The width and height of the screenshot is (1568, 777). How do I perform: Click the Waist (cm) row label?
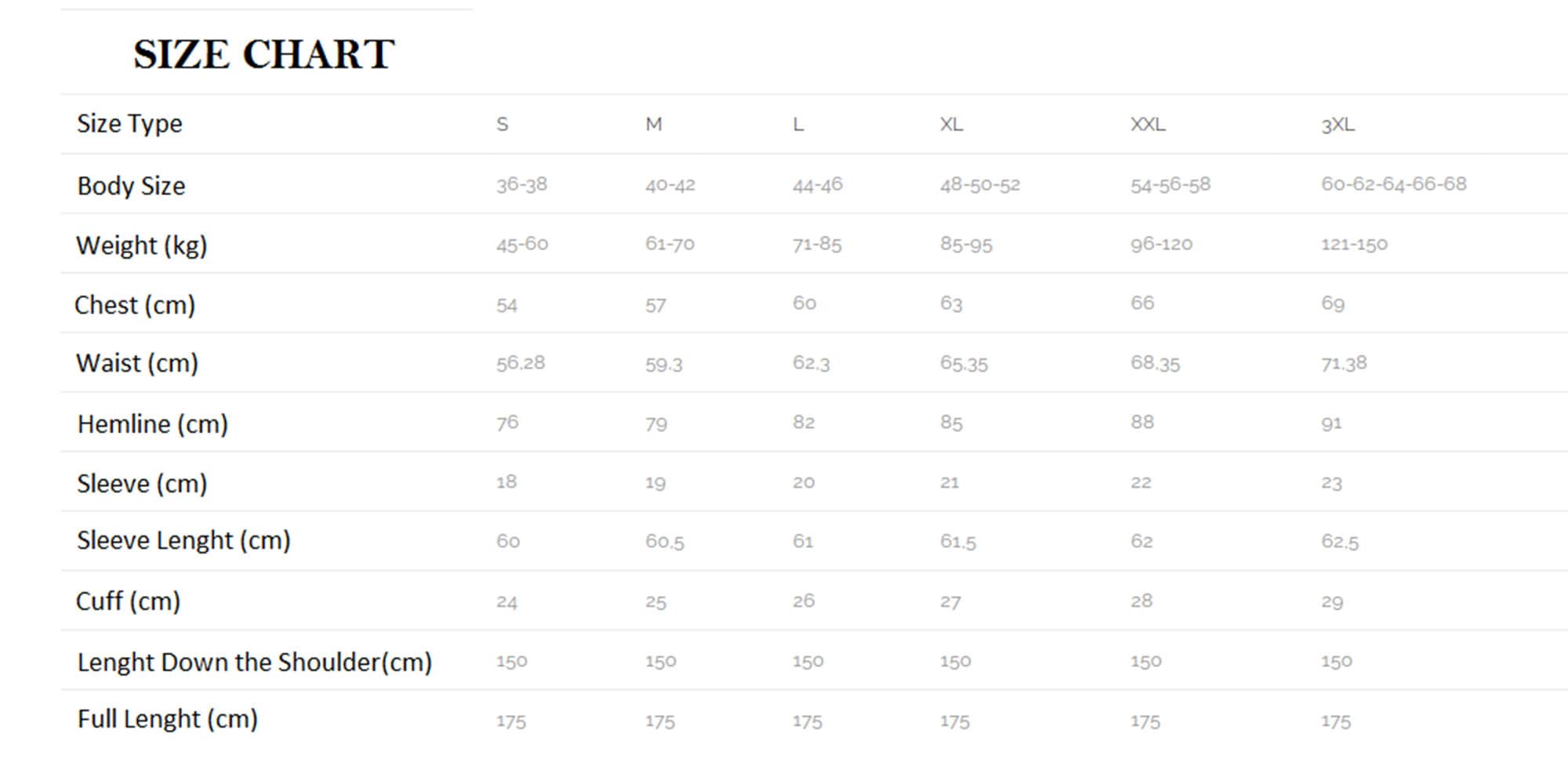coord(137,364)
